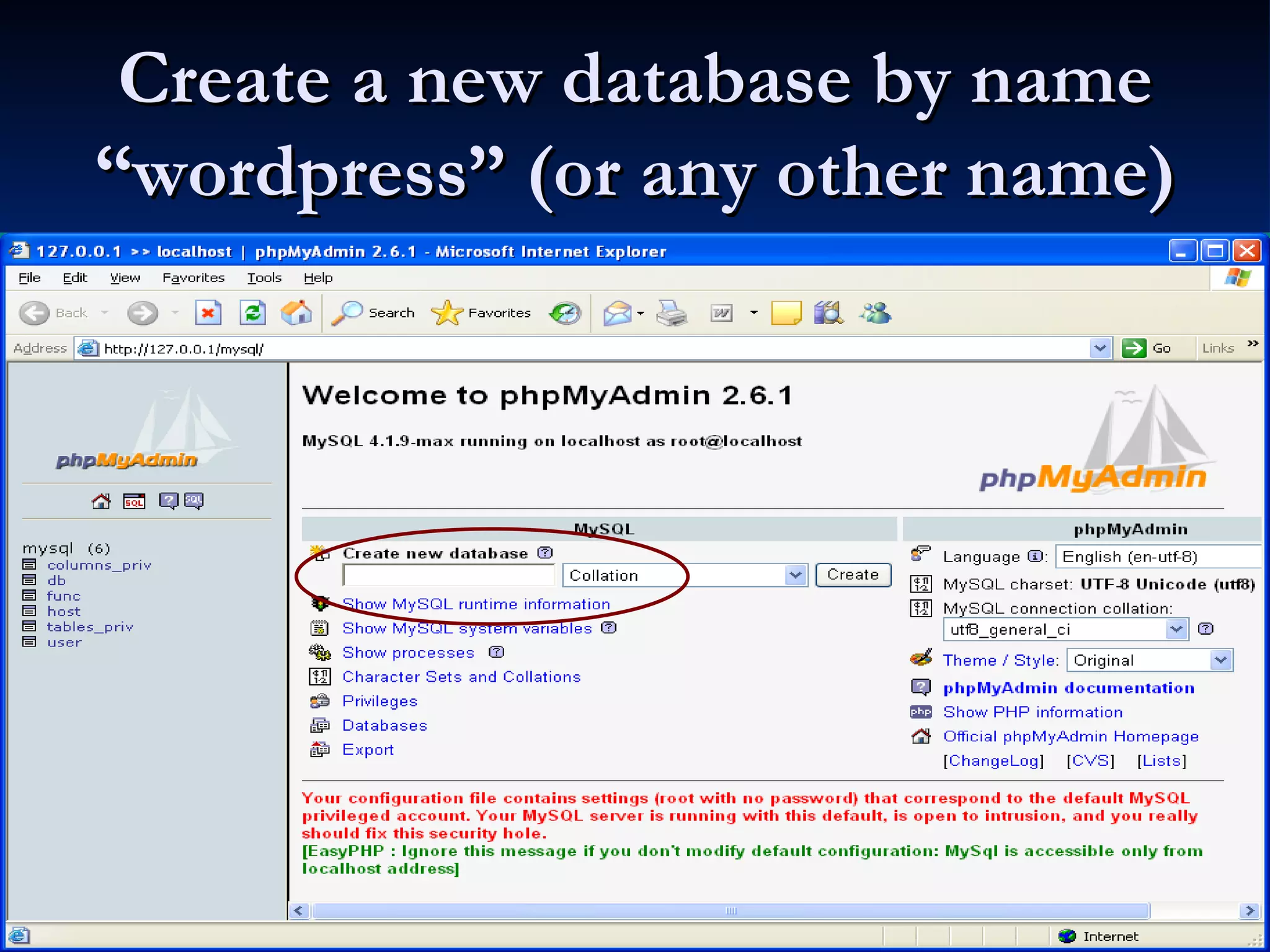Image resolution: width=1270 pixels, height=952 pixels.
Task: Edit page with Word icon
Action: (x=722, y=313)
